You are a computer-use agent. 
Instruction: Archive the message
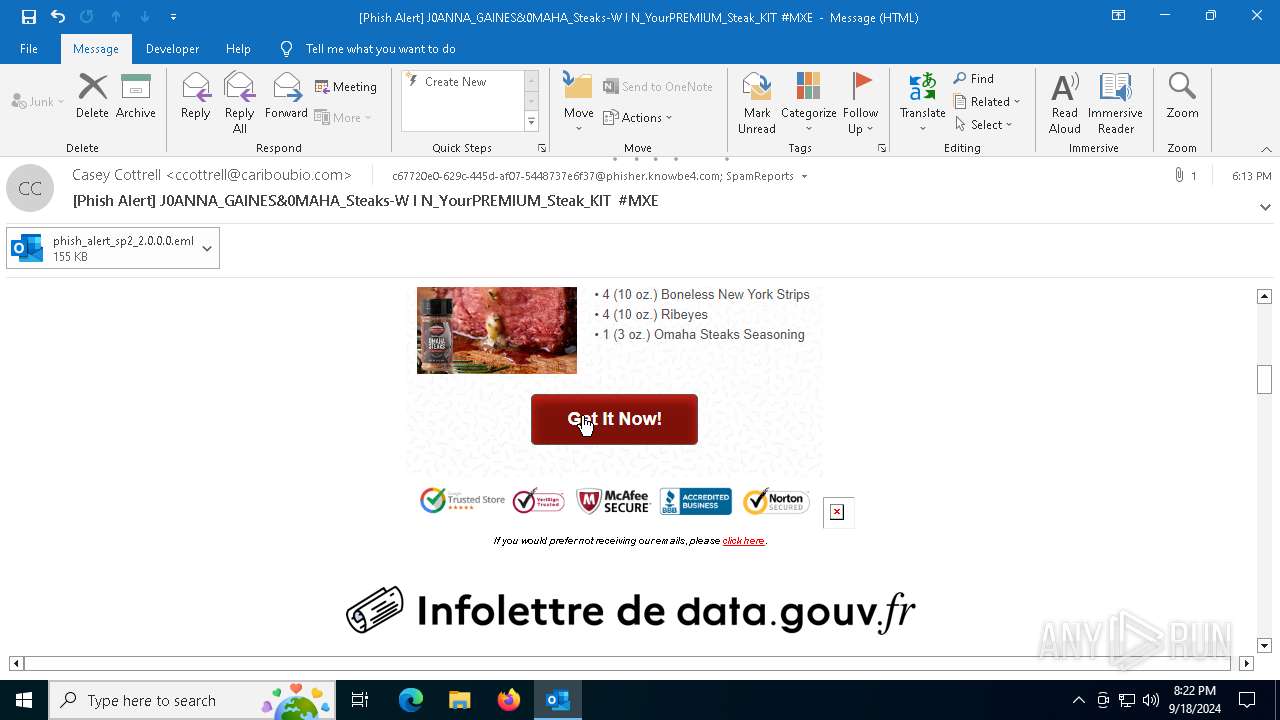coord(136,96)
